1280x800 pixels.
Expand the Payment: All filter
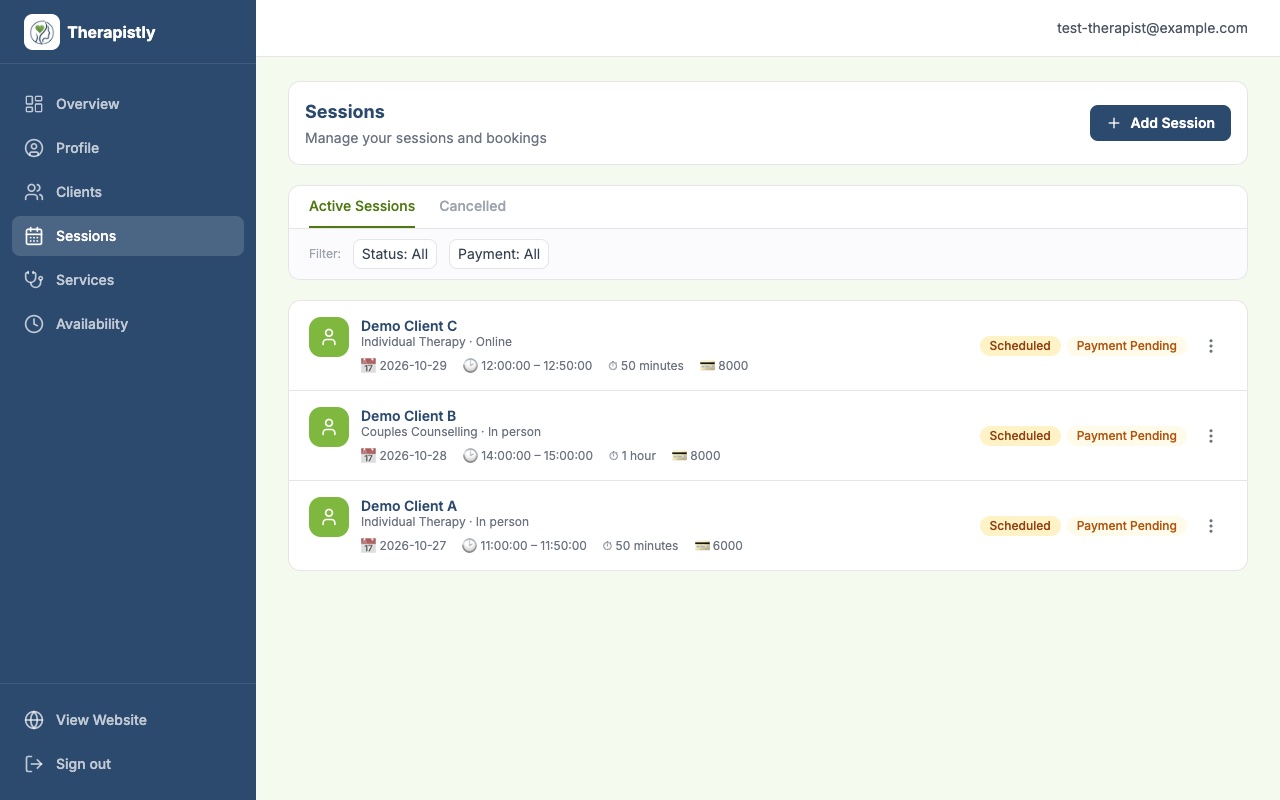(x=499, y=254)
